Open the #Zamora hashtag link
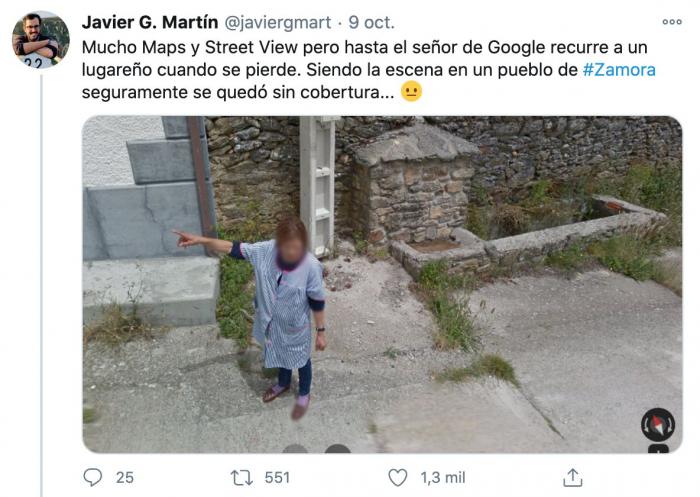Screen dimensions: 700x497 point(619,70)
